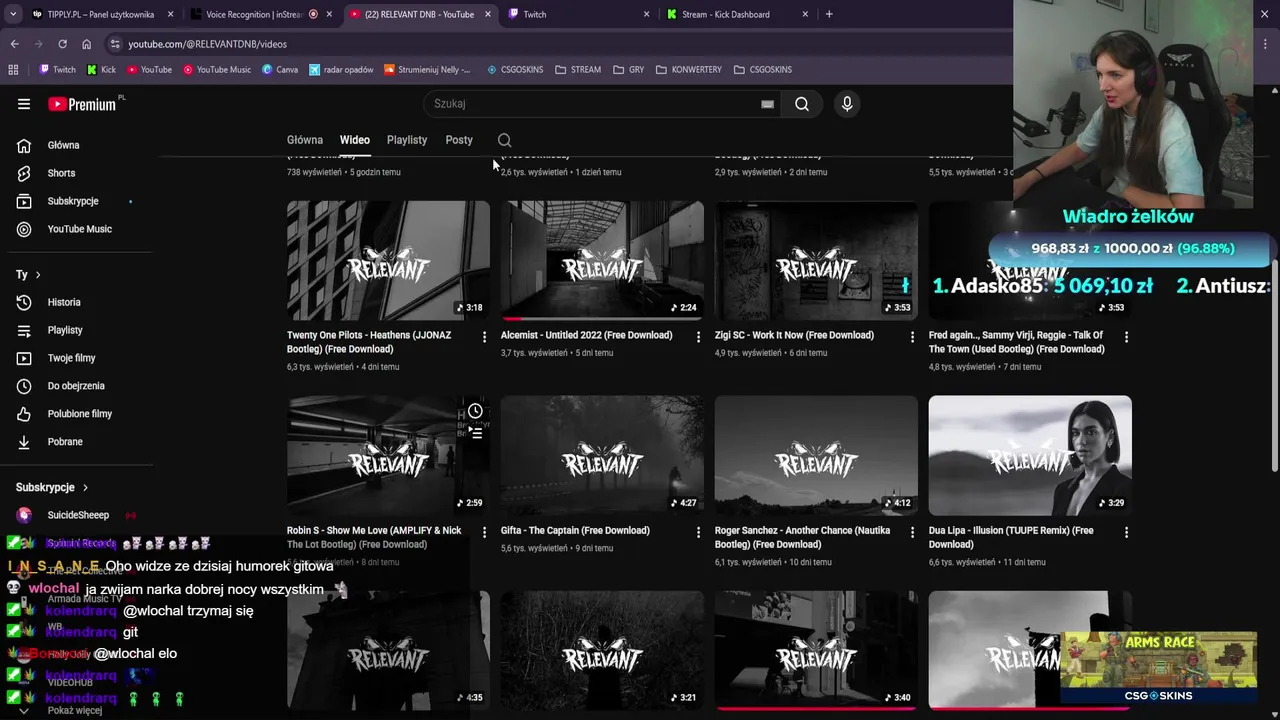Open options menu for Robin S video
Viewport: 1280px width, 720px height.
tap(484, 532)
